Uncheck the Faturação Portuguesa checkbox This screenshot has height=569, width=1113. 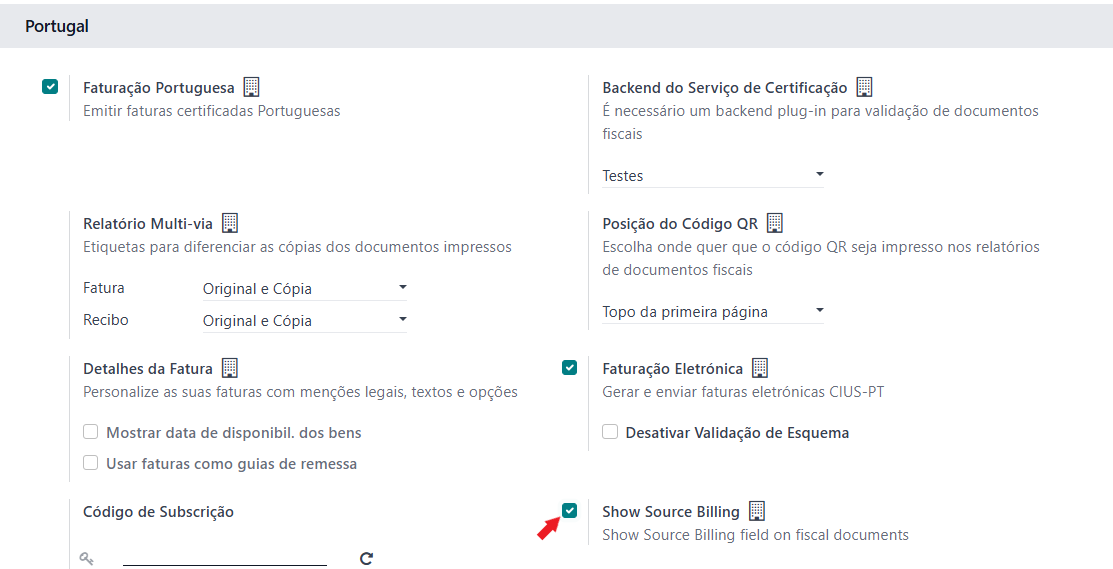pos(50,87)
